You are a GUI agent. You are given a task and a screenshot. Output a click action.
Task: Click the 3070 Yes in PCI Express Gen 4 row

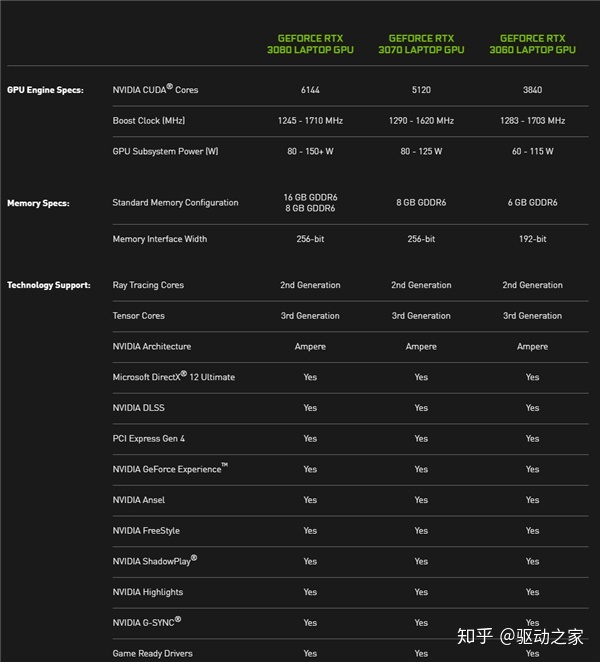point(421,439)
